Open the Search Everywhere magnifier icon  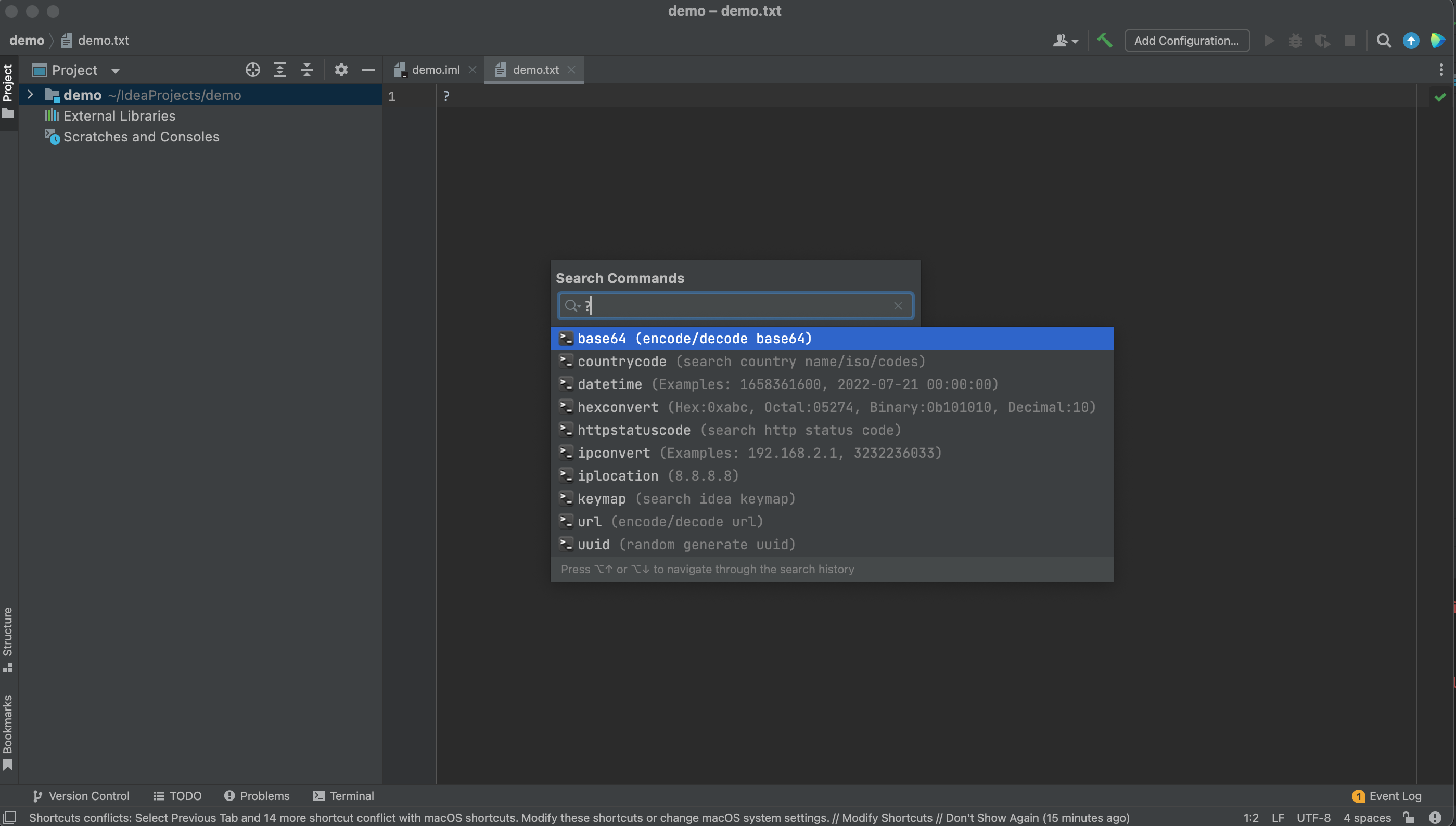[x=1383, y=40]
